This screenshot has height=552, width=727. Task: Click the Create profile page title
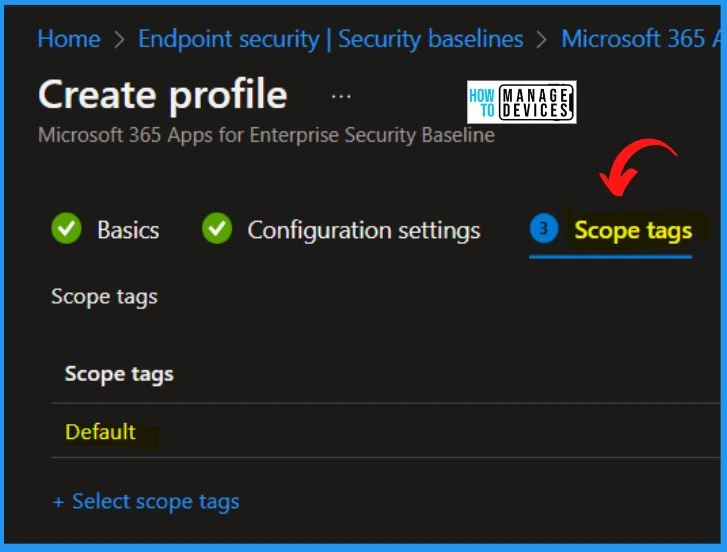click(x=163, y=95)
